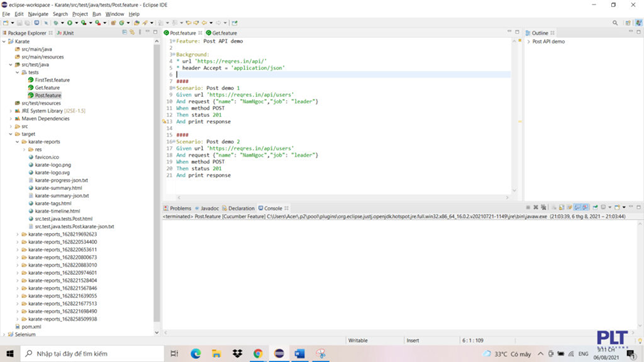The width and height of the screenshot is (644, 362).
Task: Select karate-summary.html file
Action: click(58, 188)
